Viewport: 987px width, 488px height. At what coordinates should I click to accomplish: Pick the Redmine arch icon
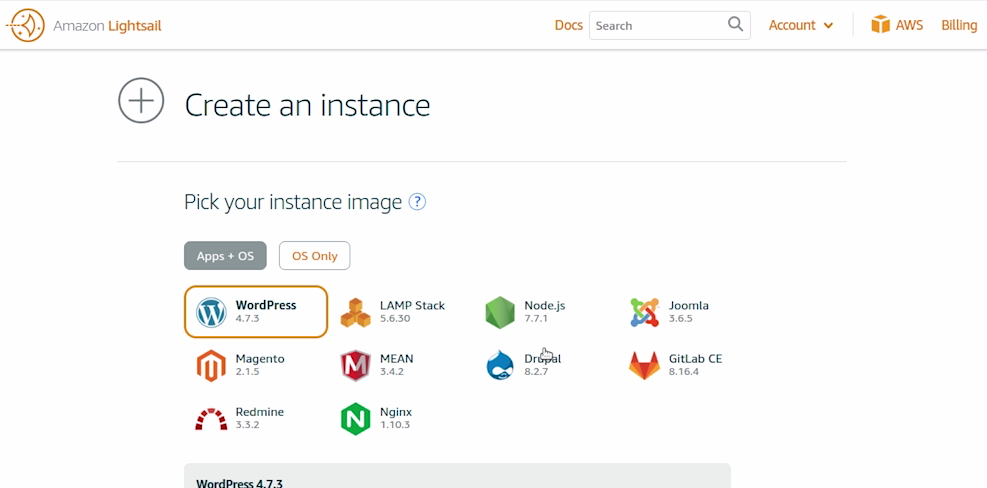point(211,419)
